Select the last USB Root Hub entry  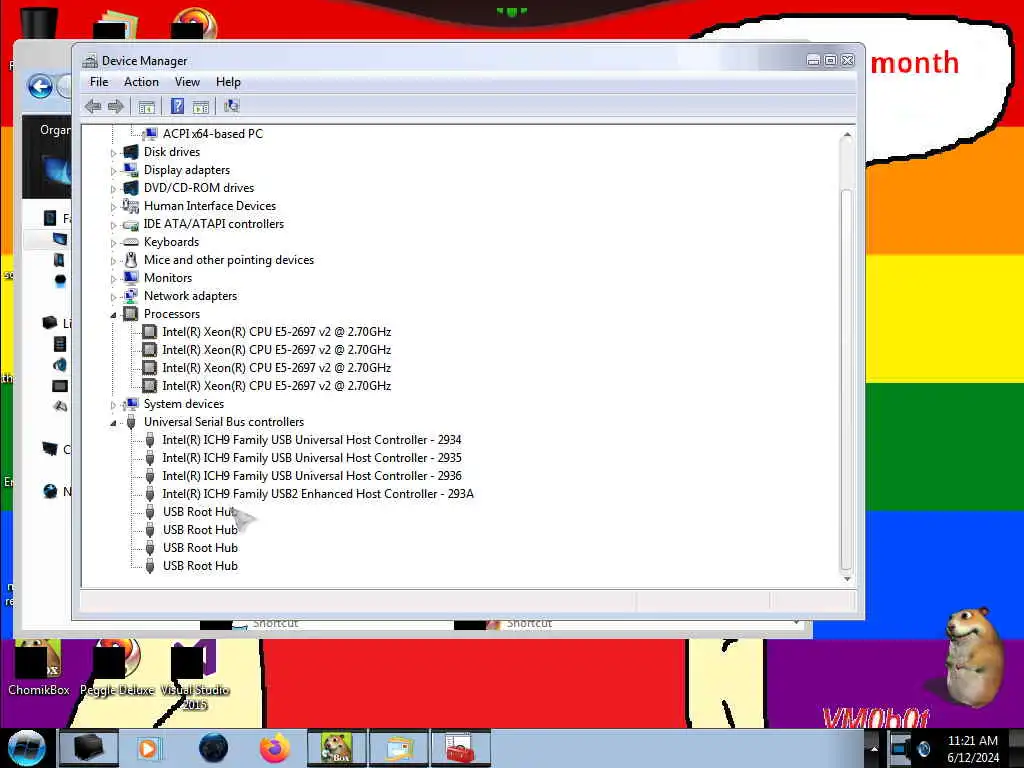click(x=200, y=566)
